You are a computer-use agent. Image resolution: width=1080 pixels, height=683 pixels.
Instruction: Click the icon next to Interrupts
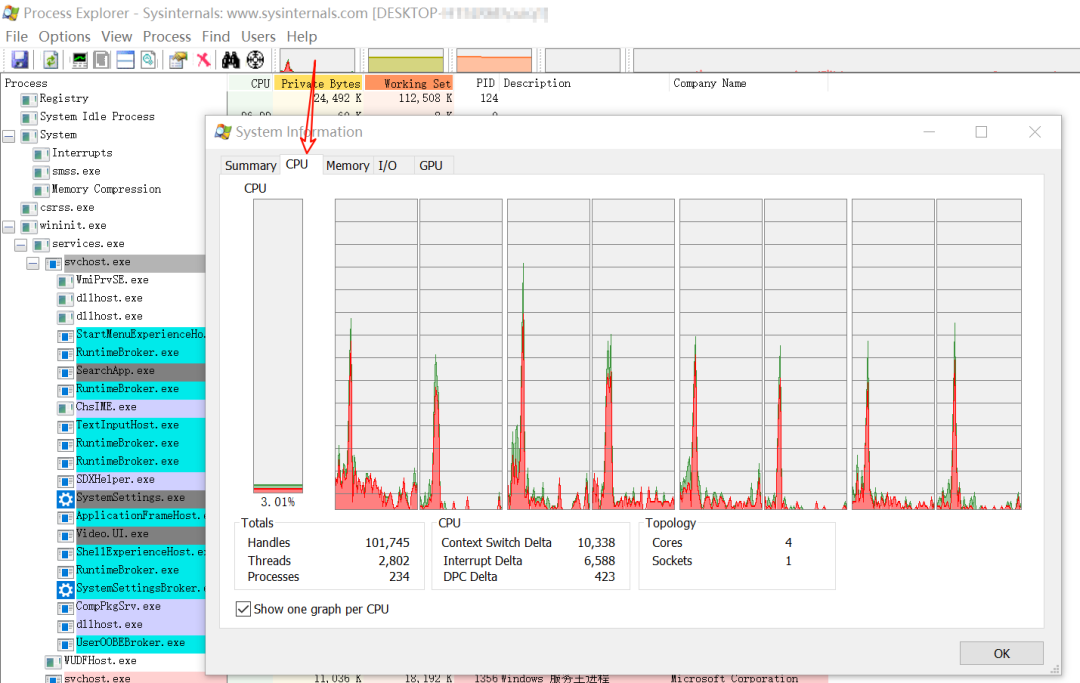41,154
